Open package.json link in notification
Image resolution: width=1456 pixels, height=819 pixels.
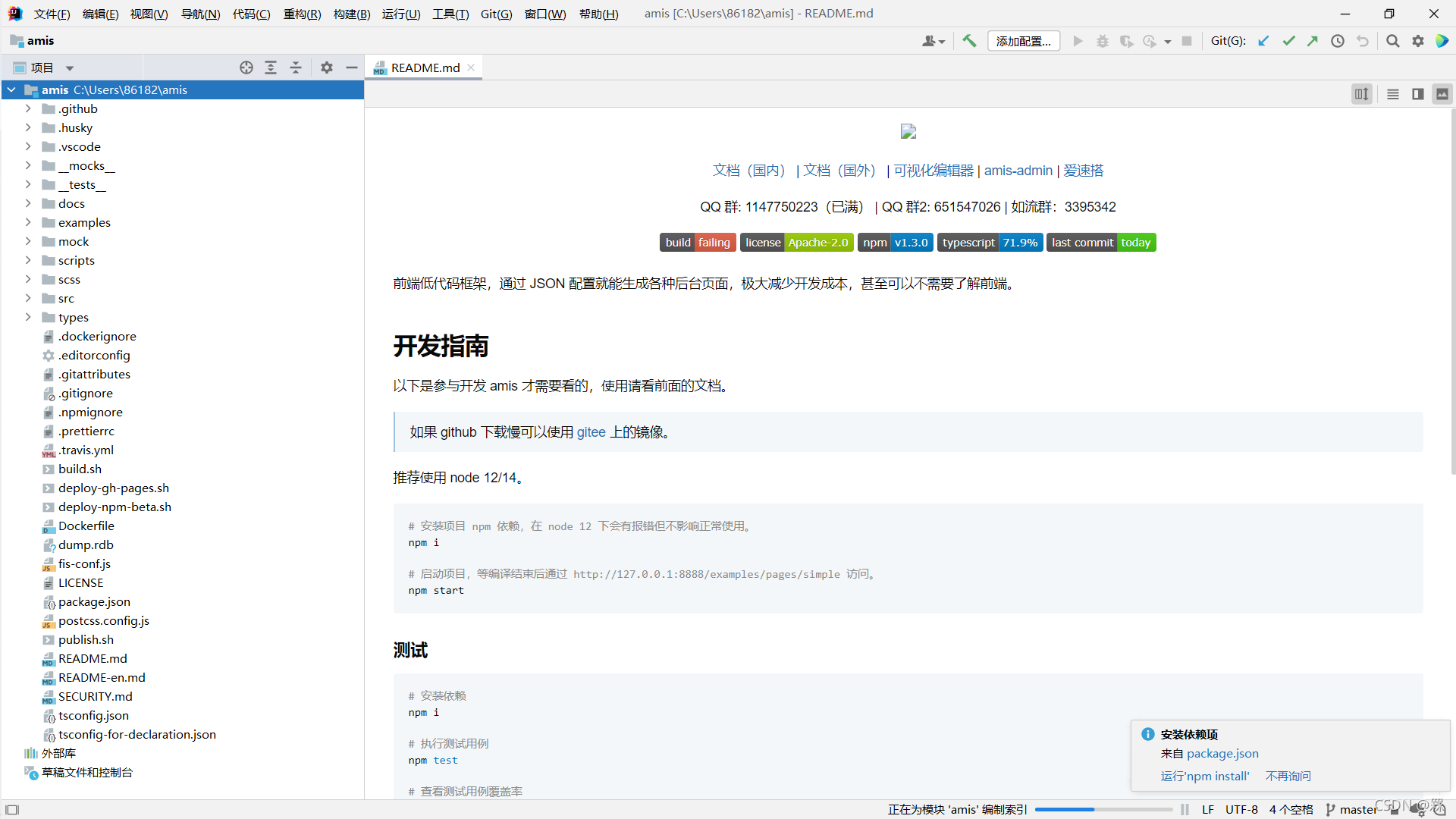(1222, 753)
